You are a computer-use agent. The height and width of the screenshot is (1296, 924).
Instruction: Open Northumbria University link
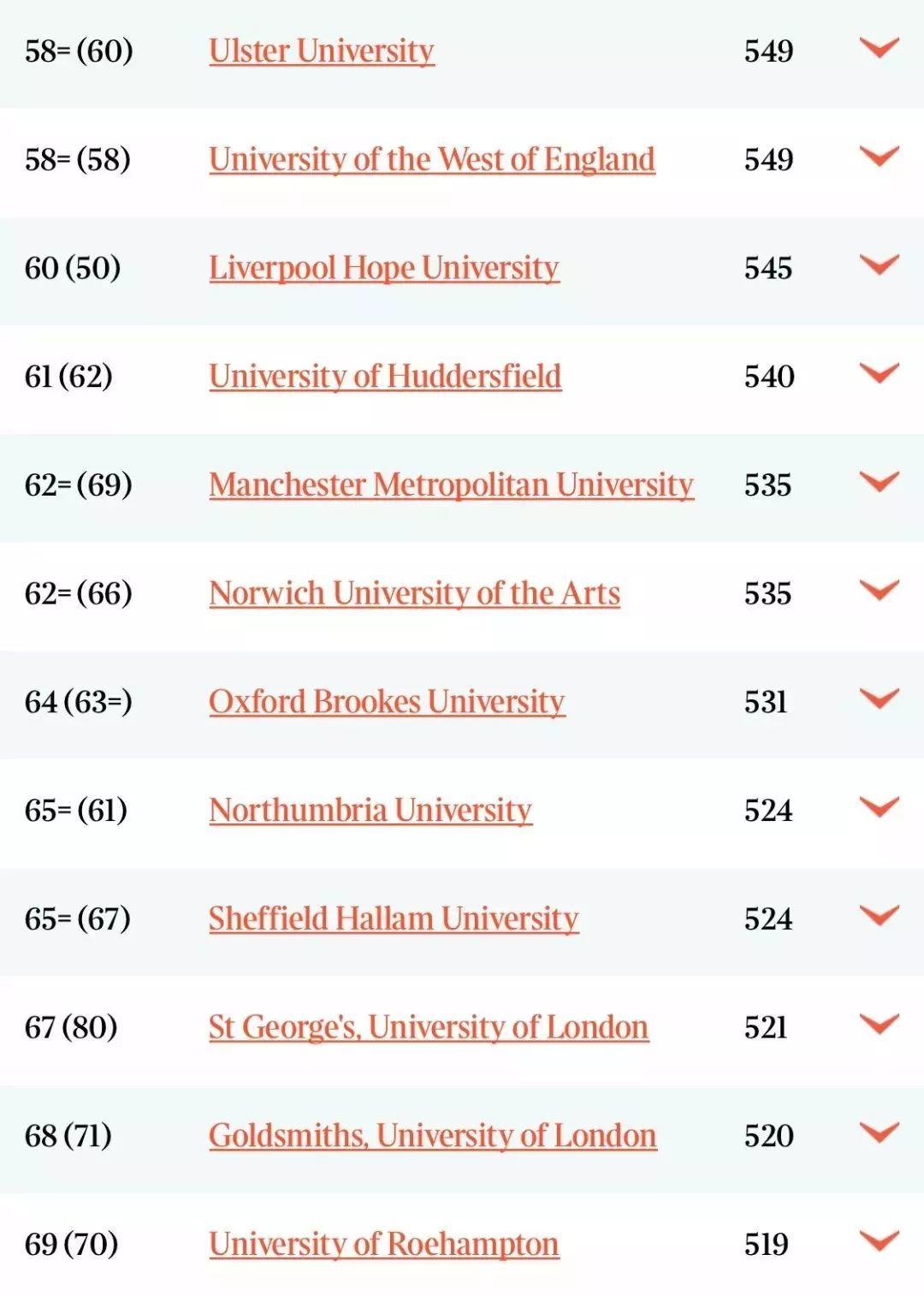pyautogui.click(x=370, y=811)
